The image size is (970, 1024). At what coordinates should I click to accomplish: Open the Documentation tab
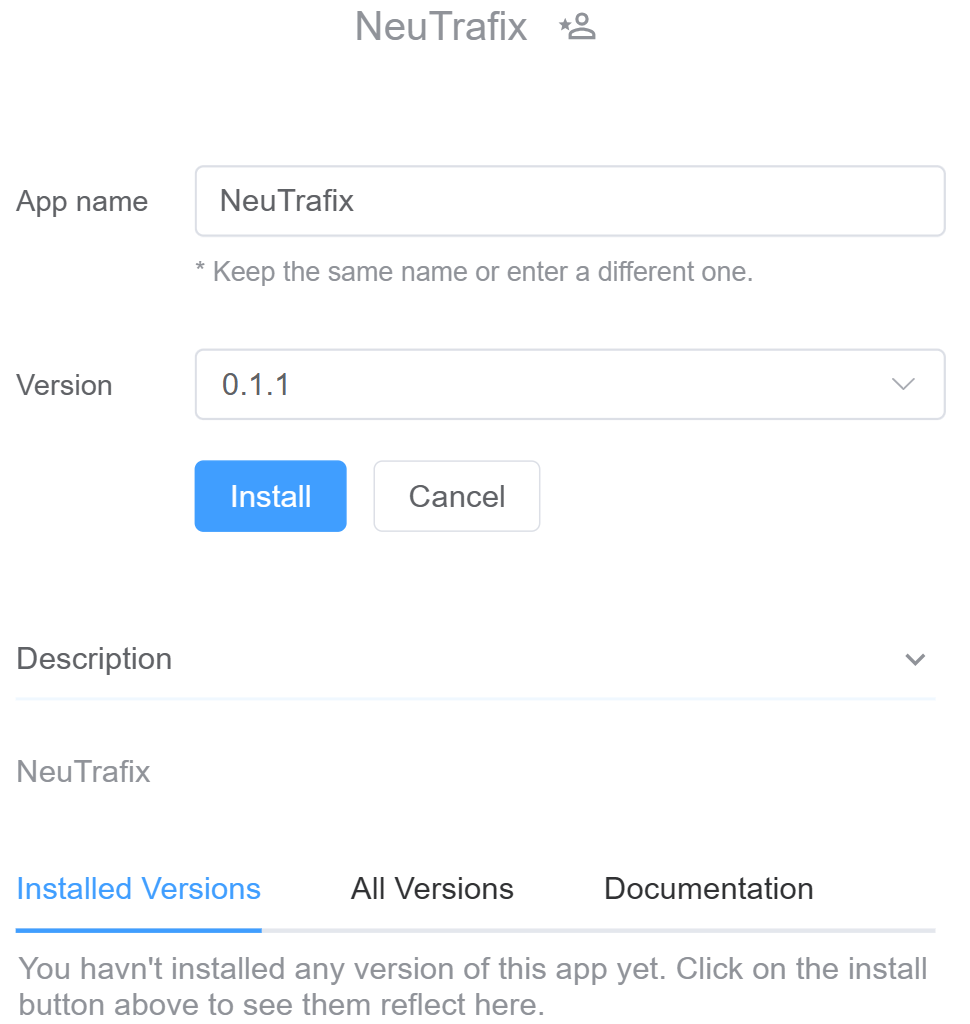coord(708,889)
